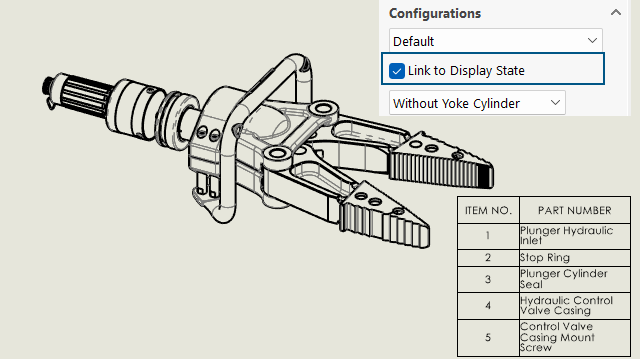Collapse the Configurations section chevron
This screenshot has width=640, height=360.
coord(616,13)
